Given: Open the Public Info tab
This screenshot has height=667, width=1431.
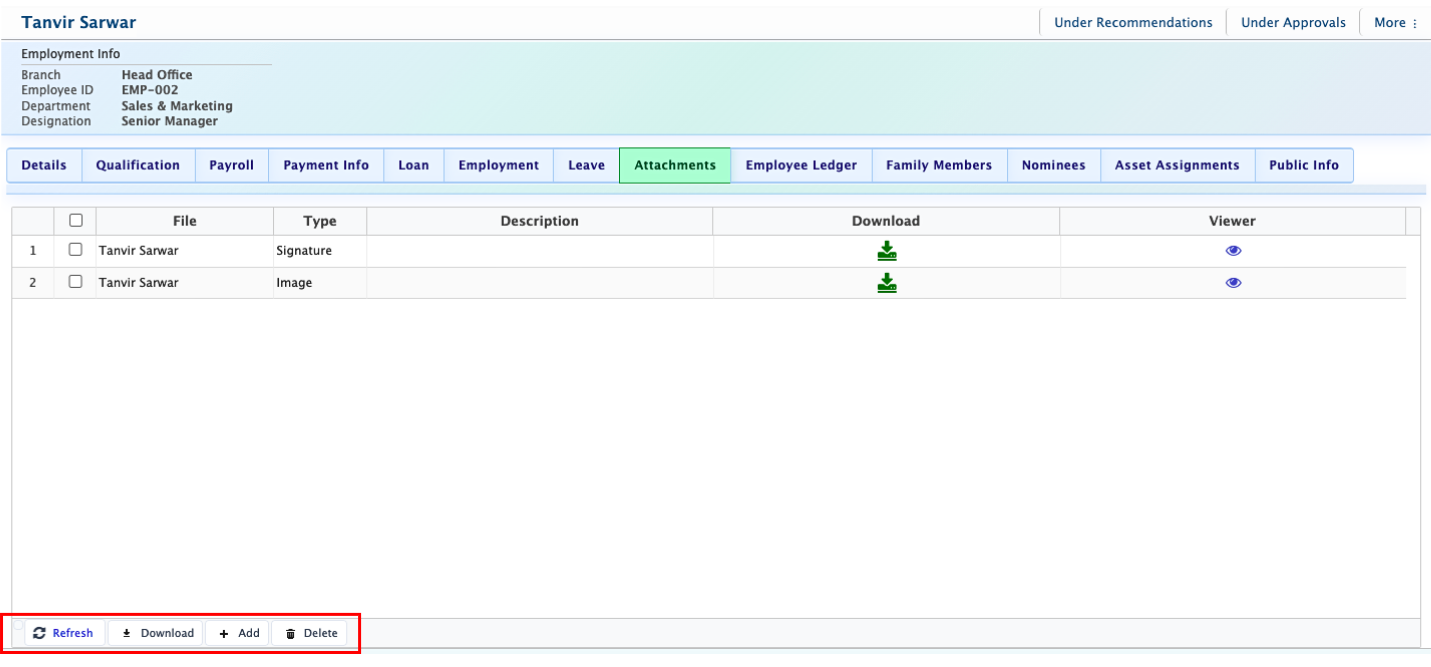Looking at the screenshot, I should point(1304,166).
